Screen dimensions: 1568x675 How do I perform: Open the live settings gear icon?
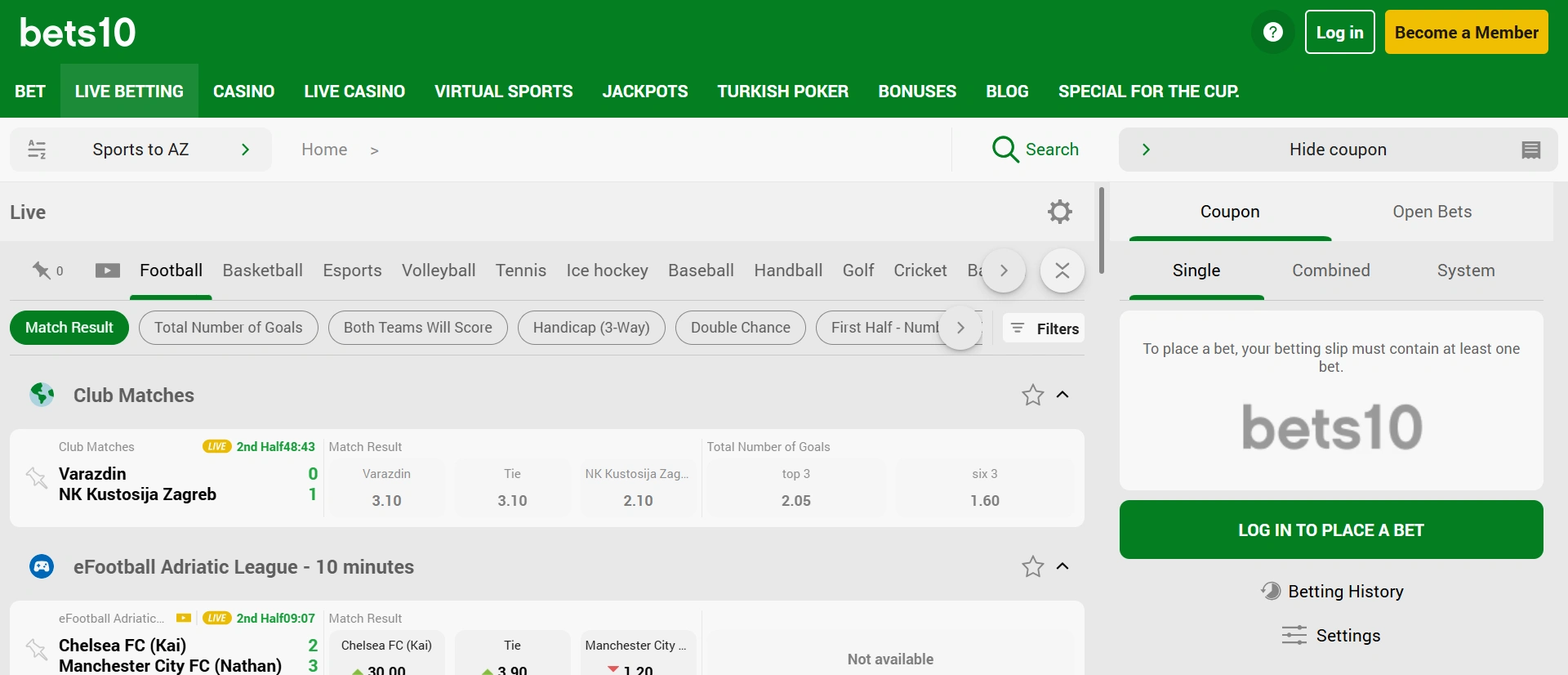1060,212
